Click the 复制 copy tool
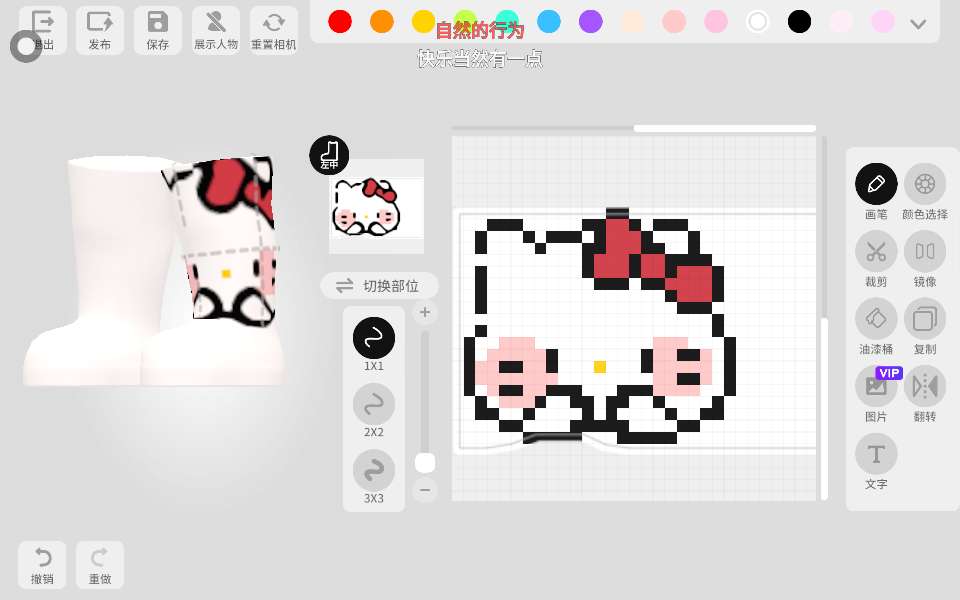The width and height of the screenshot is (960, 600). click(x=925, y=319)
